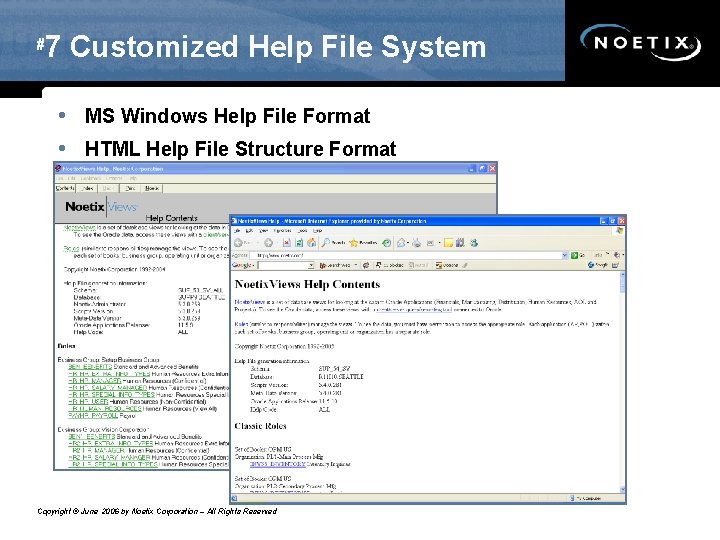The height and width of the screenshot is (540, 720).
Task: Click the Forward arrow in Internet Explorer toolbar
Action: point(268,242)
